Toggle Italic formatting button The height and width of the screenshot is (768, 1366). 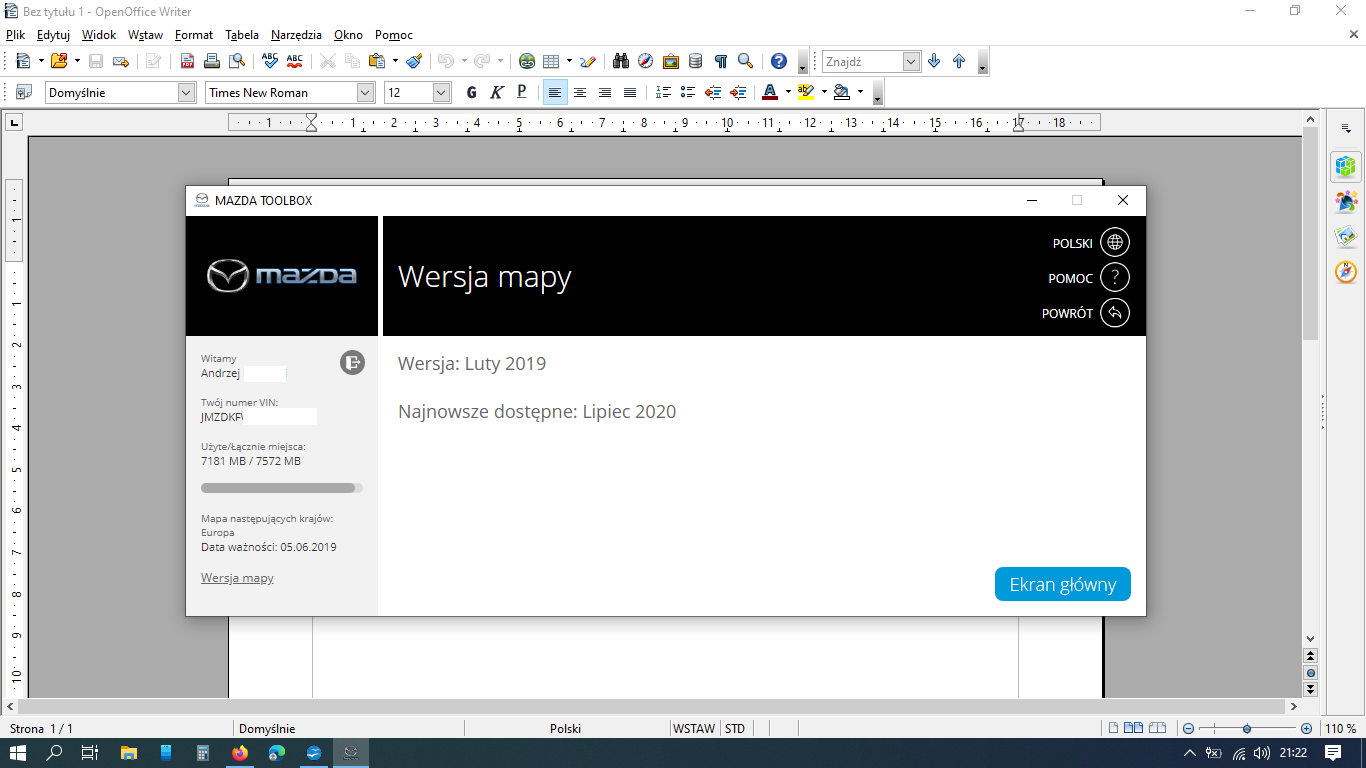tap(497, 92)
